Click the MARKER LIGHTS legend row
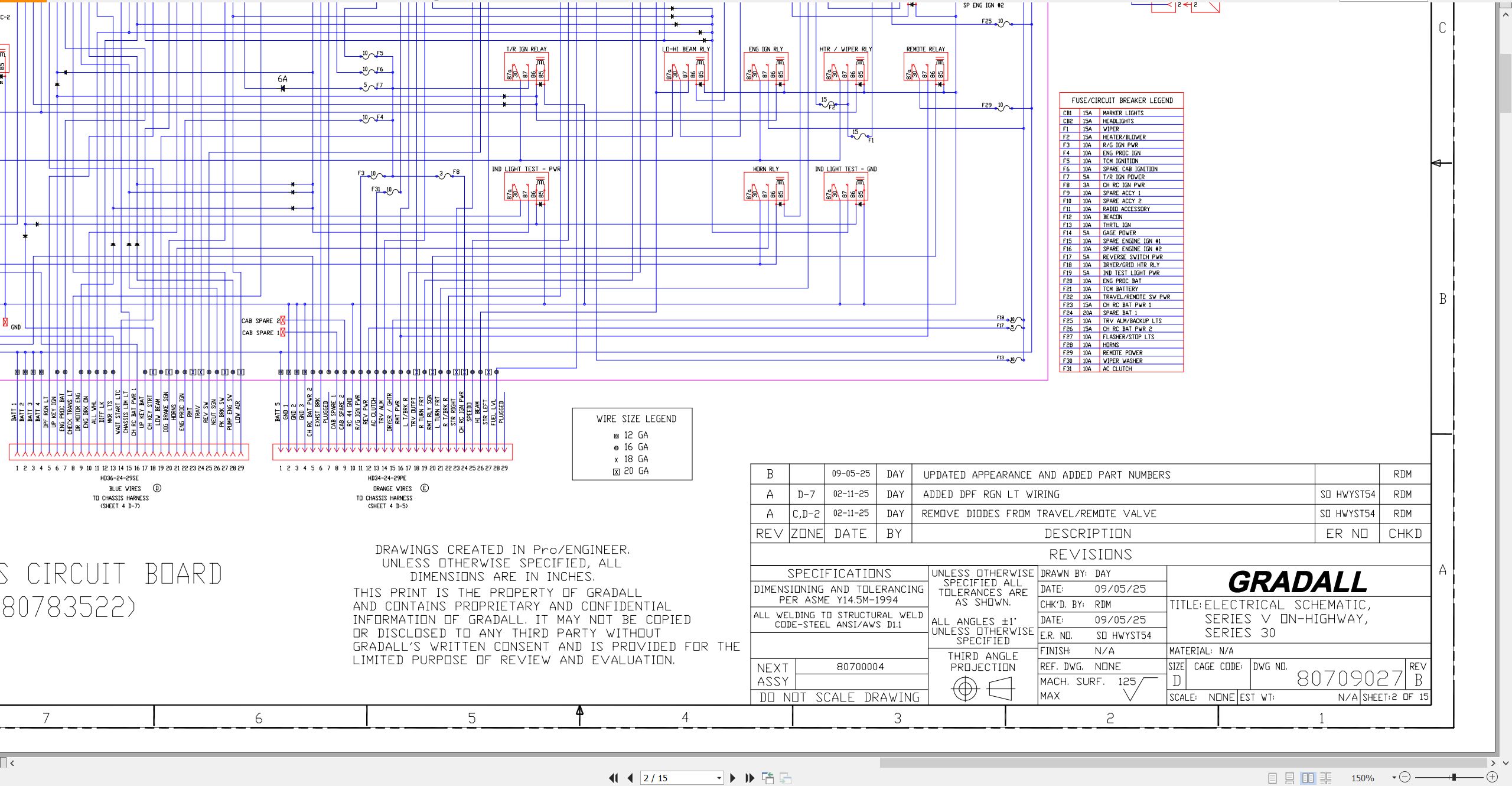Image resolution: width=1512 pixels, height=786 pixels. pos(1122,113)
